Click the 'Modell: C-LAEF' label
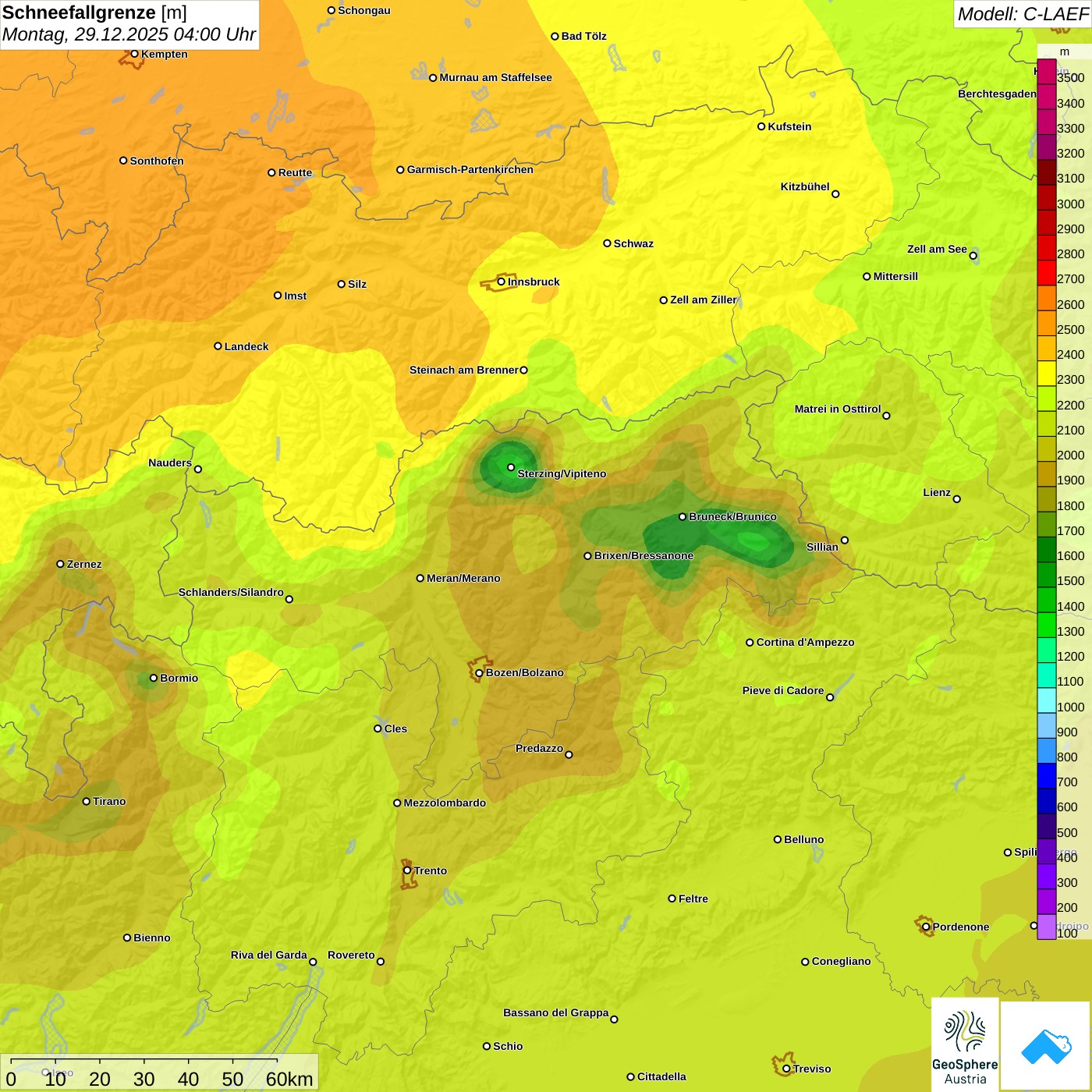 (1023, 14)
